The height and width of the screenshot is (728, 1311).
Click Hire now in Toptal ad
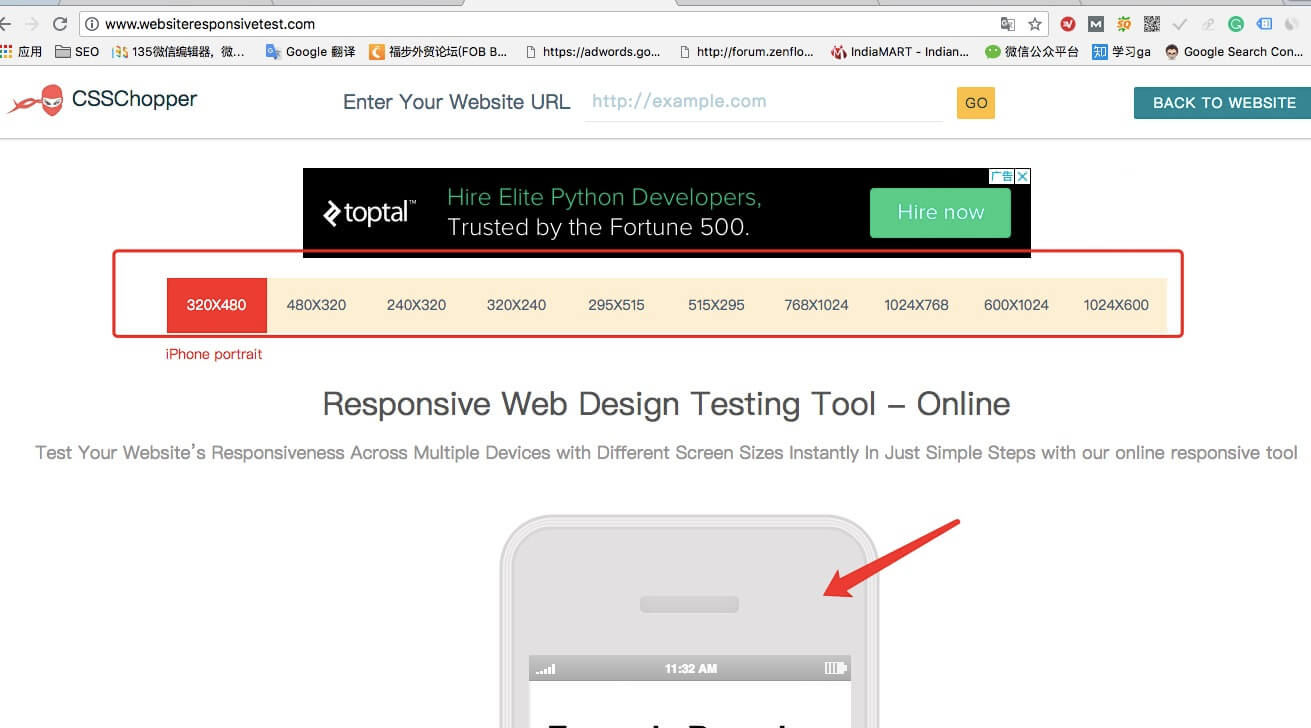tap(940, 212)
